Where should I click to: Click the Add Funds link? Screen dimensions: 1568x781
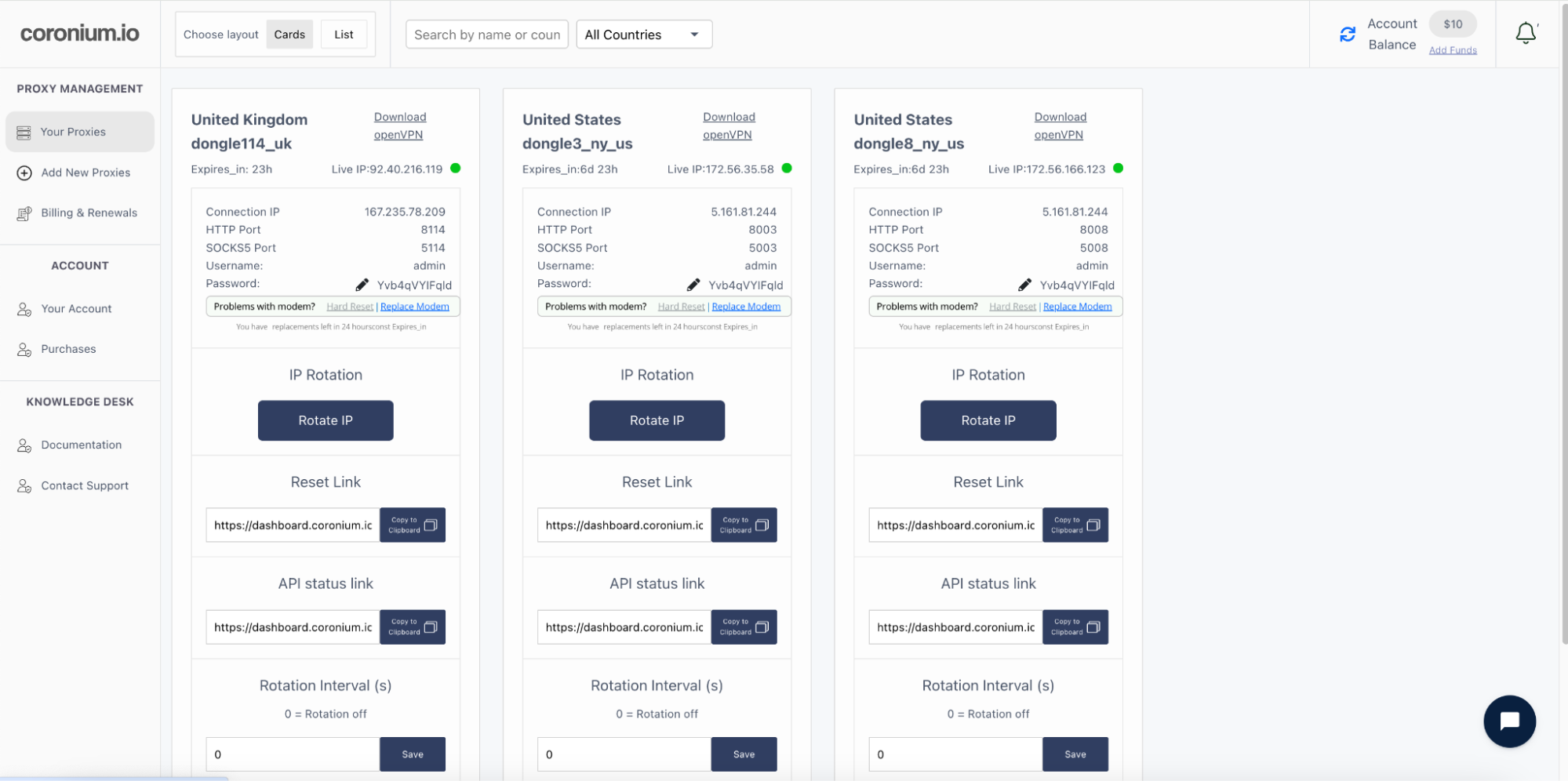click(x=1453, y=50)
